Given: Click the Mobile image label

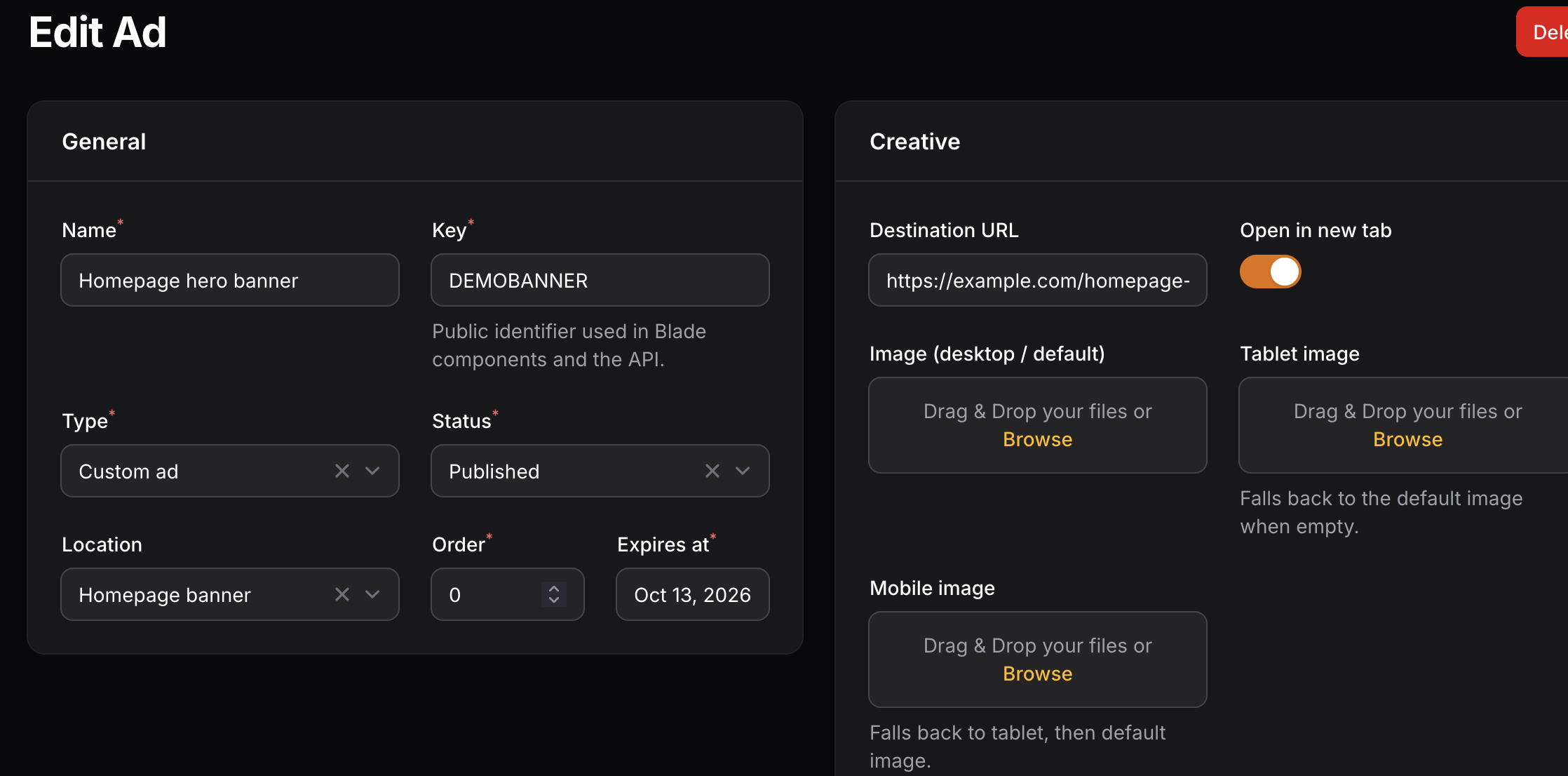Looking at the screenshot, I should (932, 588).
